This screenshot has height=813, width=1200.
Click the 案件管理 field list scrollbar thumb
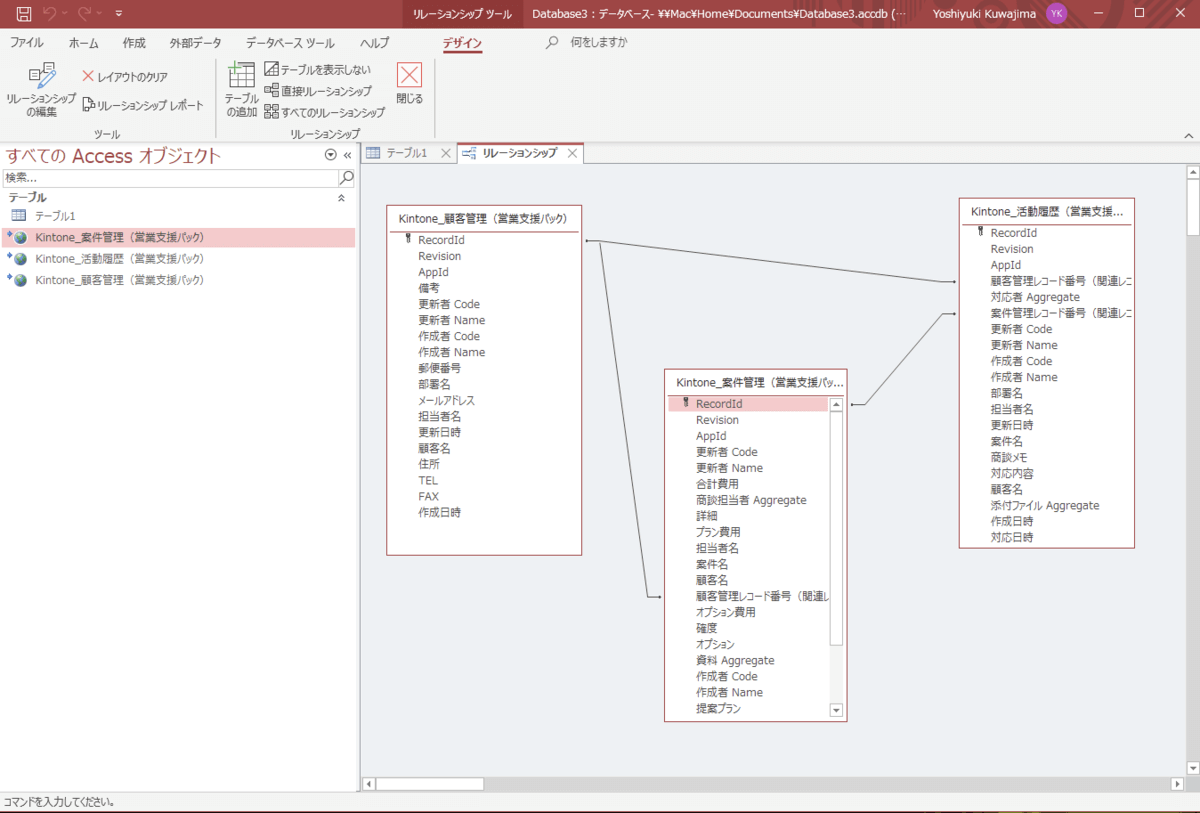point(836,528)
